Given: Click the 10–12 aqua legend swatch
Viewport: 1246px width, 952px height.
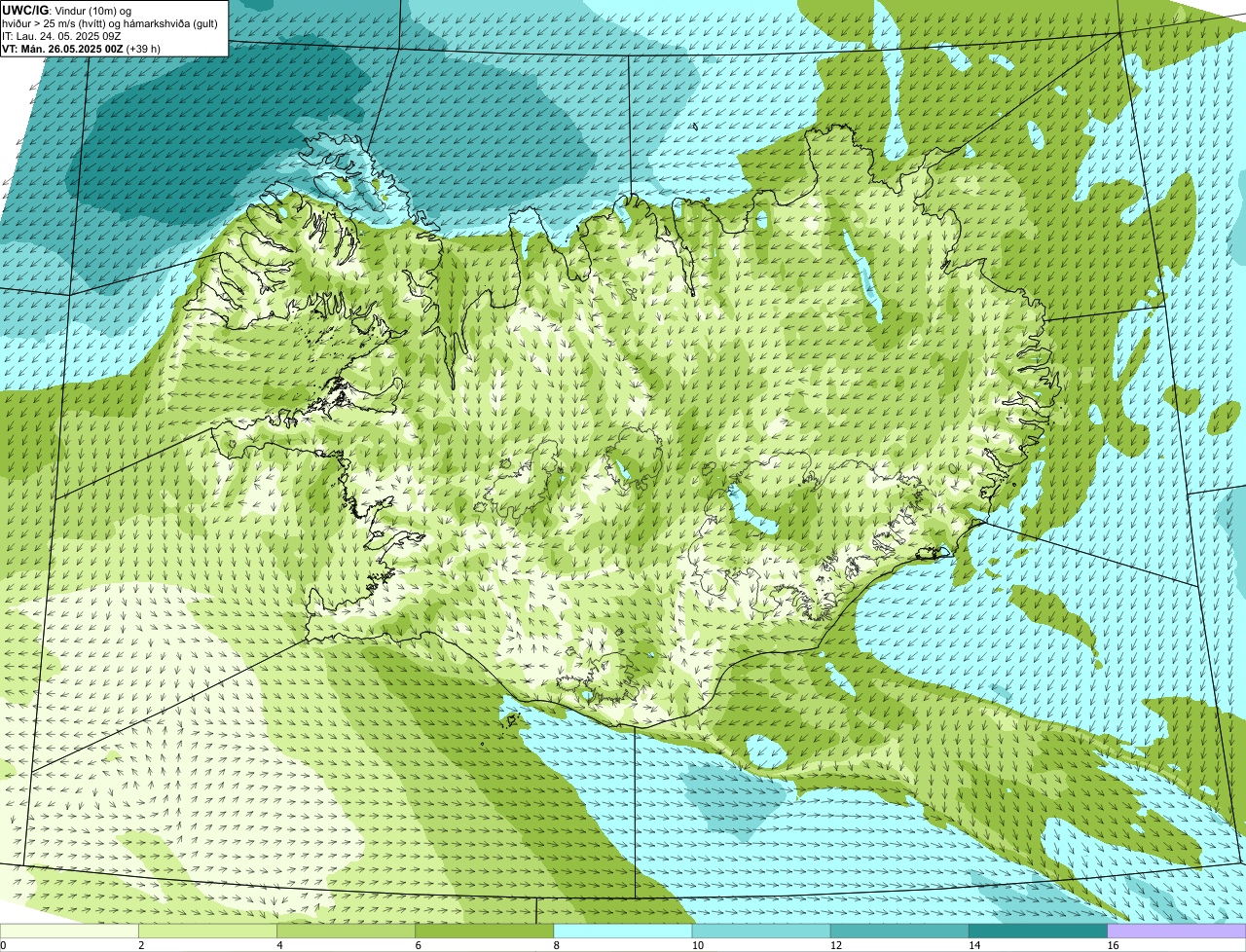Looking at the screenshot, I should [x=761, y=931].
